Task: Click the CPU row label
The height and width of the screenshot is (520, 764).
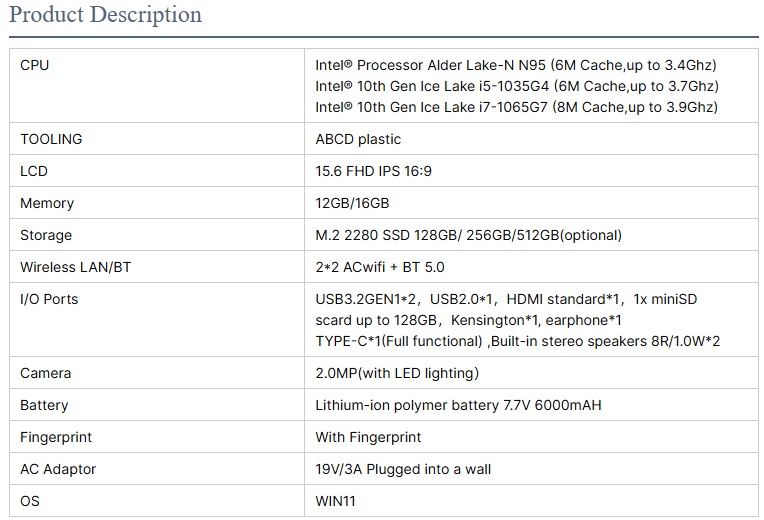Action: [x=34, y=65]
